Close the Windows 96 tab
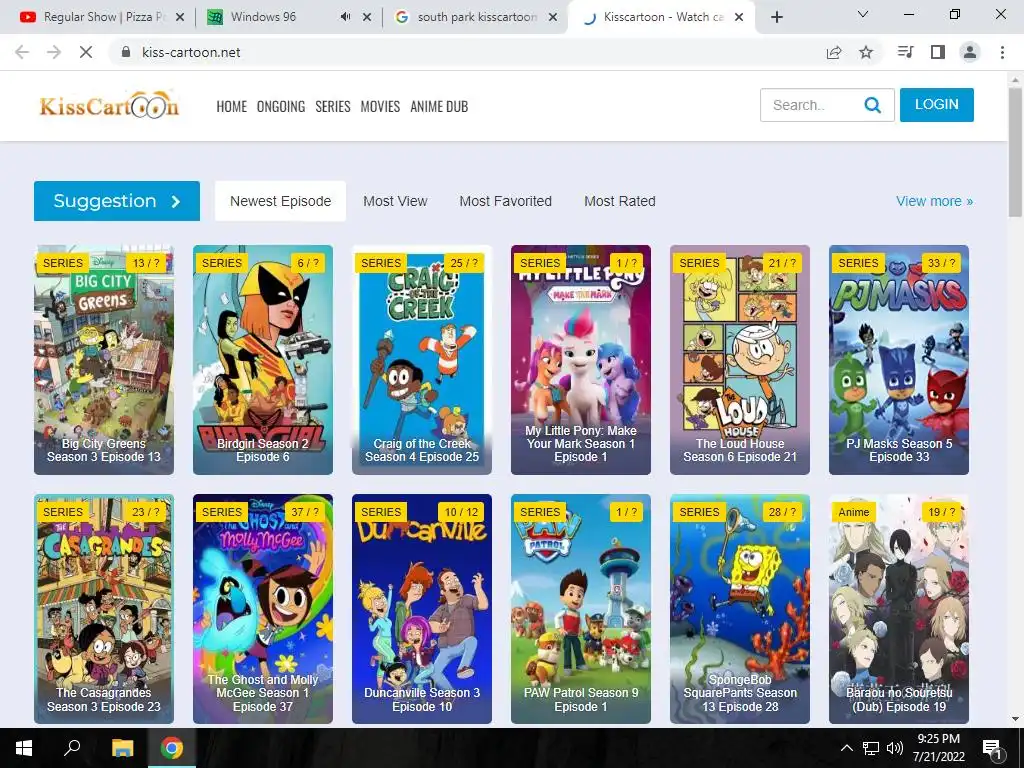This screenshot has width=1024, height=768. [x=367, y=17]
